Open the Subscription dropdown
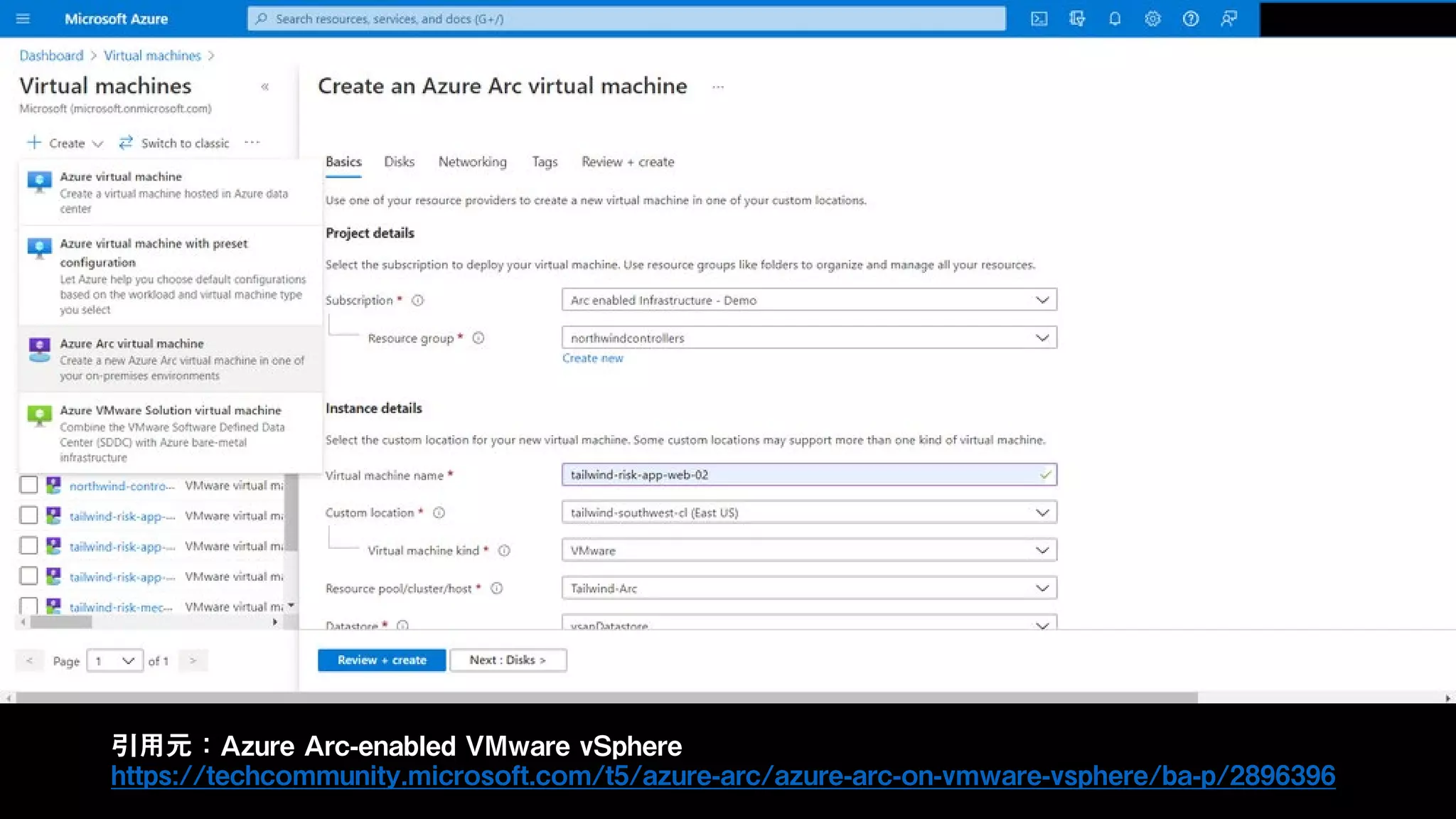 809,300
